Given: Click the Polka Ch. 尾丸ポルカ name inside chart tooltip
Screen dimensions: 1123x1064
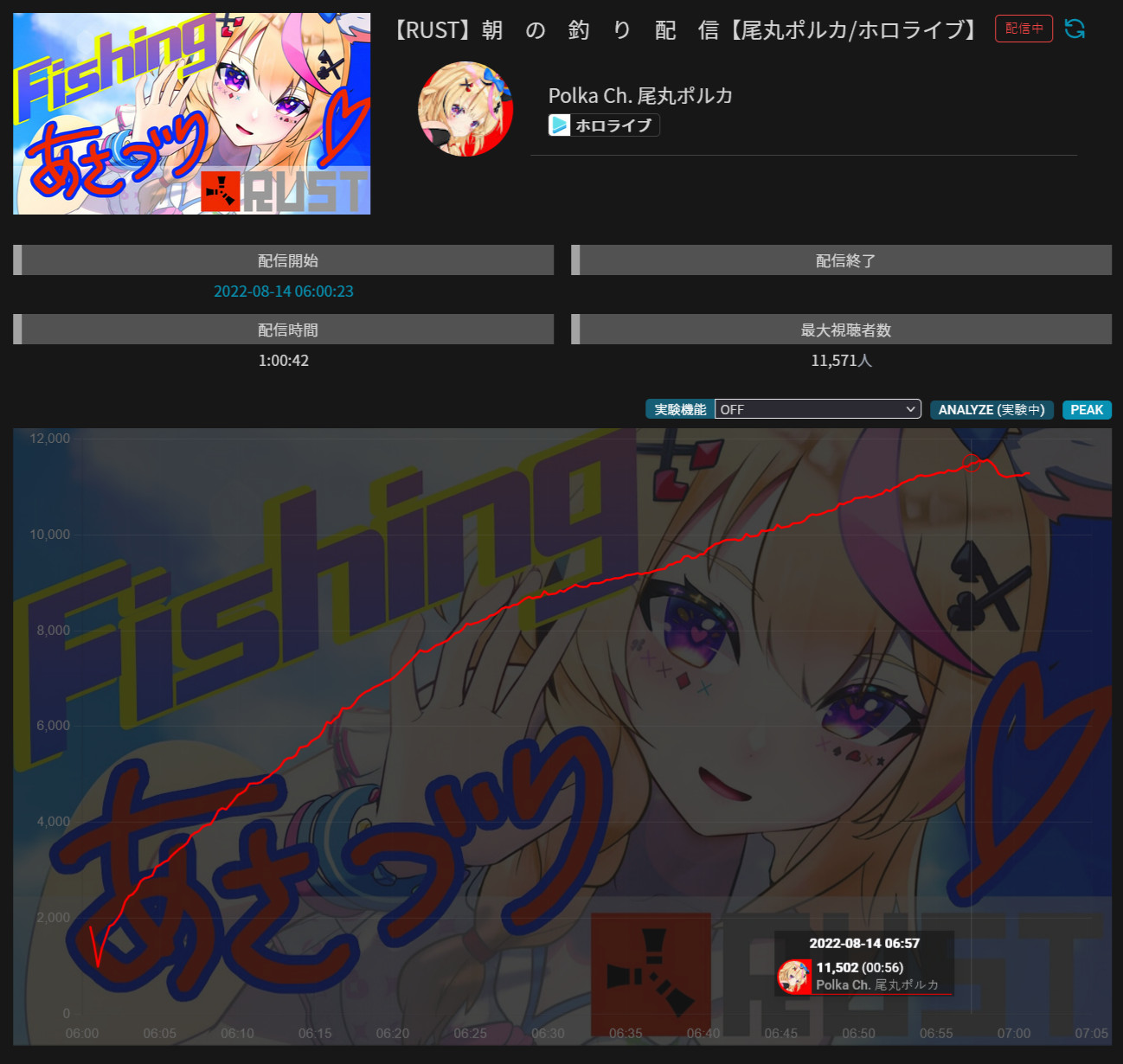Looking at the screenshot, I should (x=877, y=984).
